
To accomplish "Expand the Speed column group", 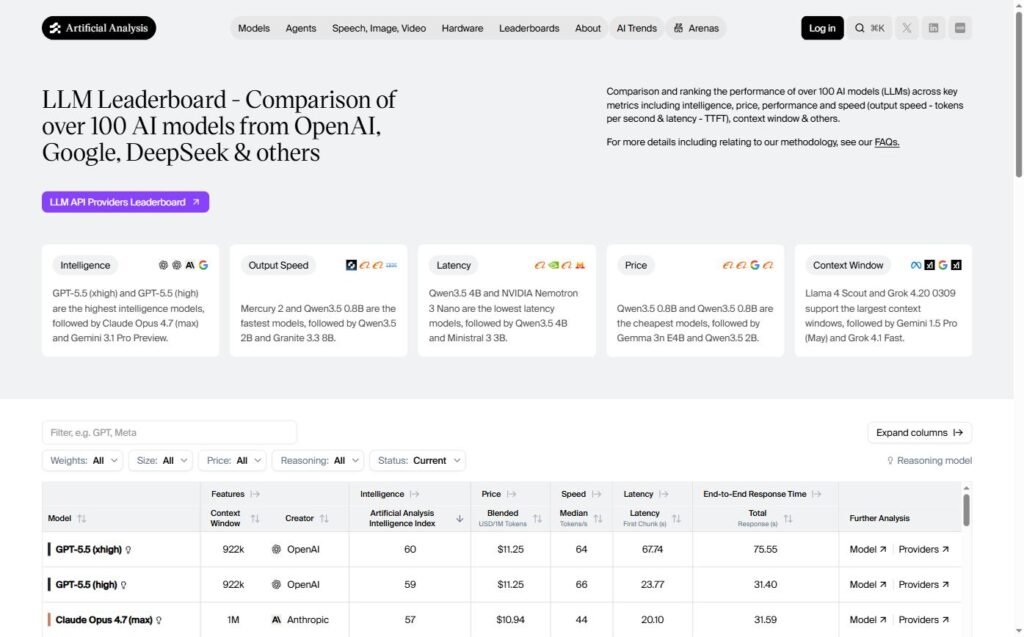I will 596,495.
